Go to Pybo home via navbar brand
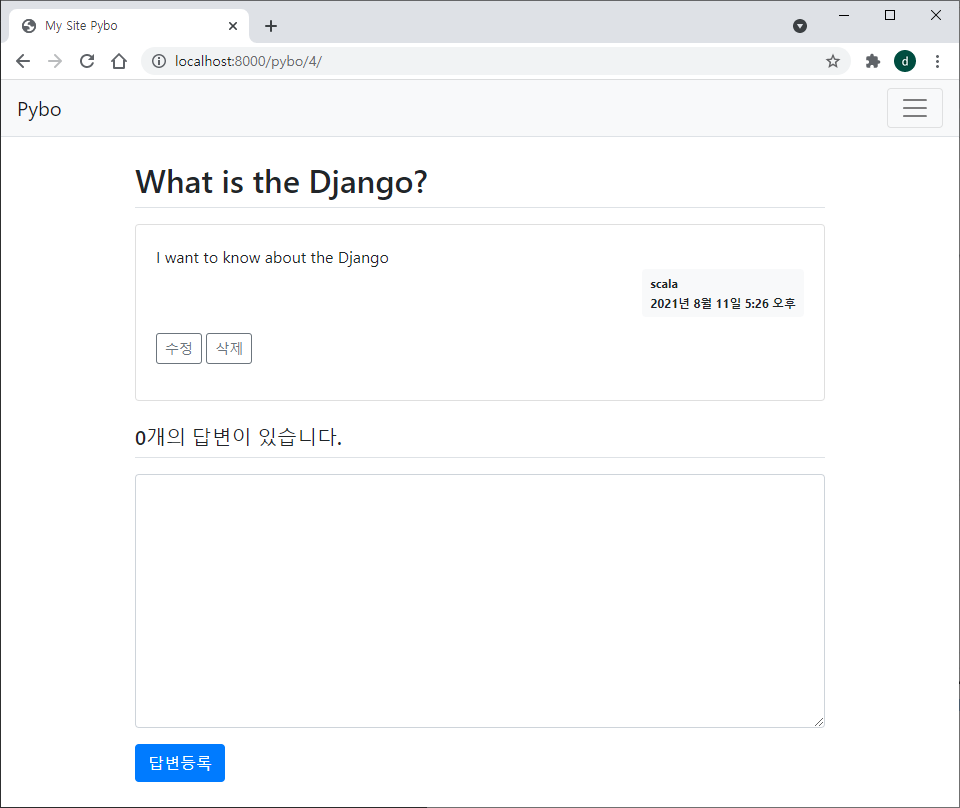 click(x=39, y=109)
